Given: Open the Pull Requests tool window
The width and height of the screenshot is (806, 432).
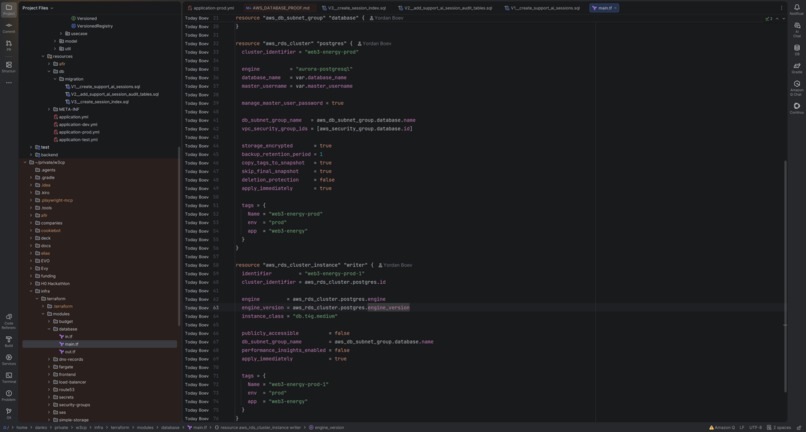Looking at the screenshot, I should coord(9,45).
